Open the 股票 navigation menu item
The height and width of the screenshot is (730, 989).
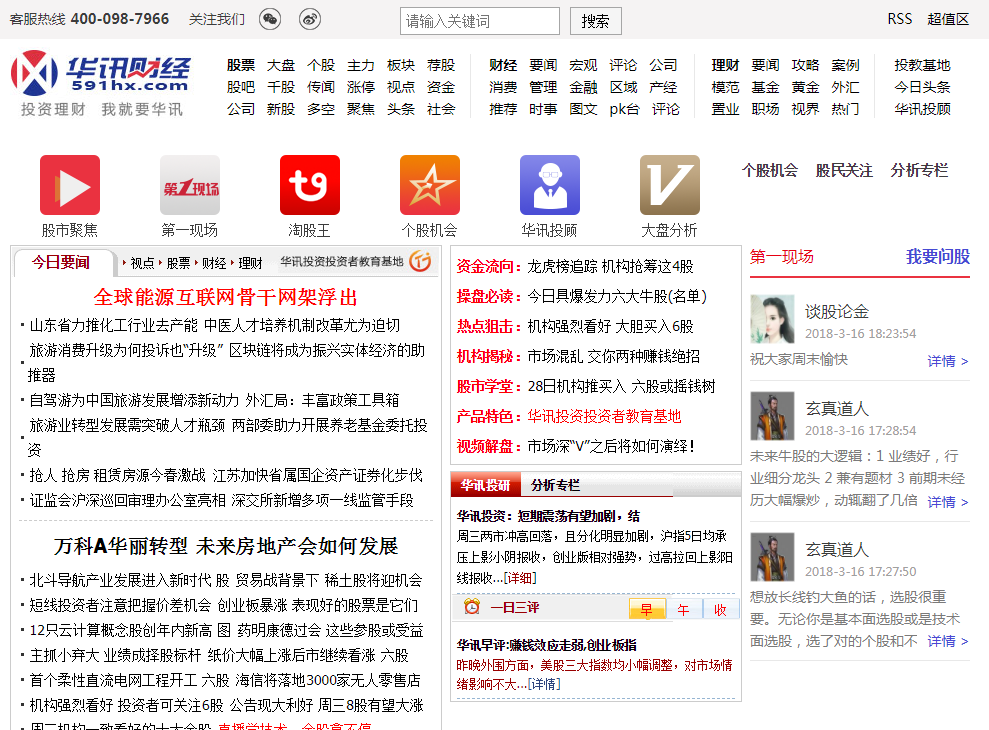241,65
